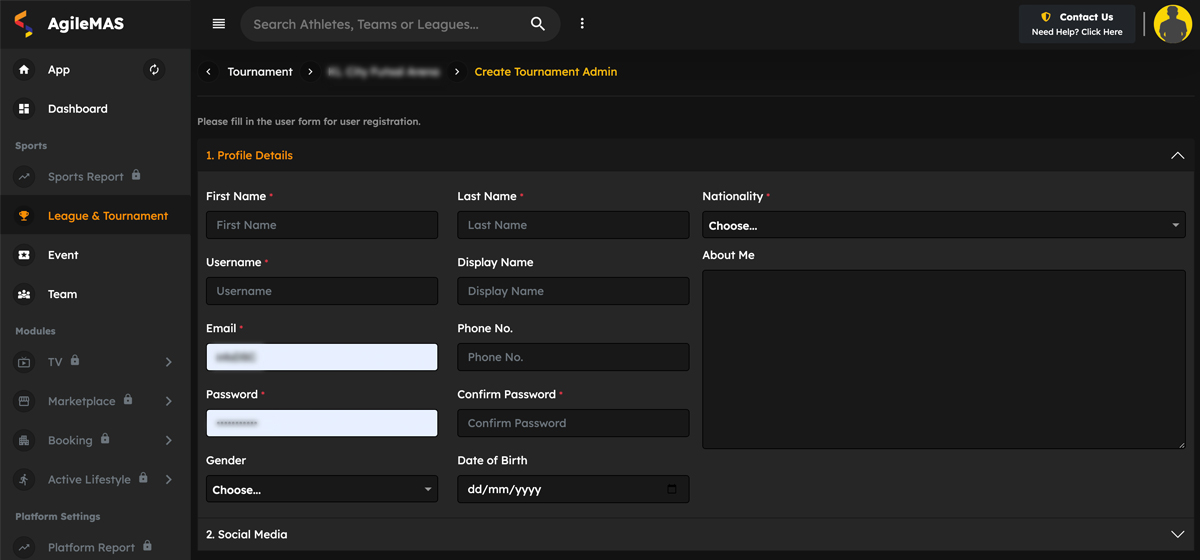Click the hamburger menu icon

tap(219, 24)
